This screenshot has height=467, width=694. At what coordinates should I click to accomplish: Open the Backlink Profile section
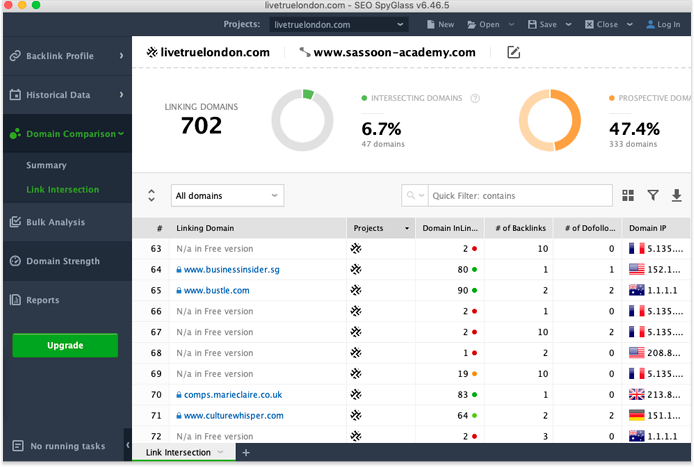[x=67, y=56]
